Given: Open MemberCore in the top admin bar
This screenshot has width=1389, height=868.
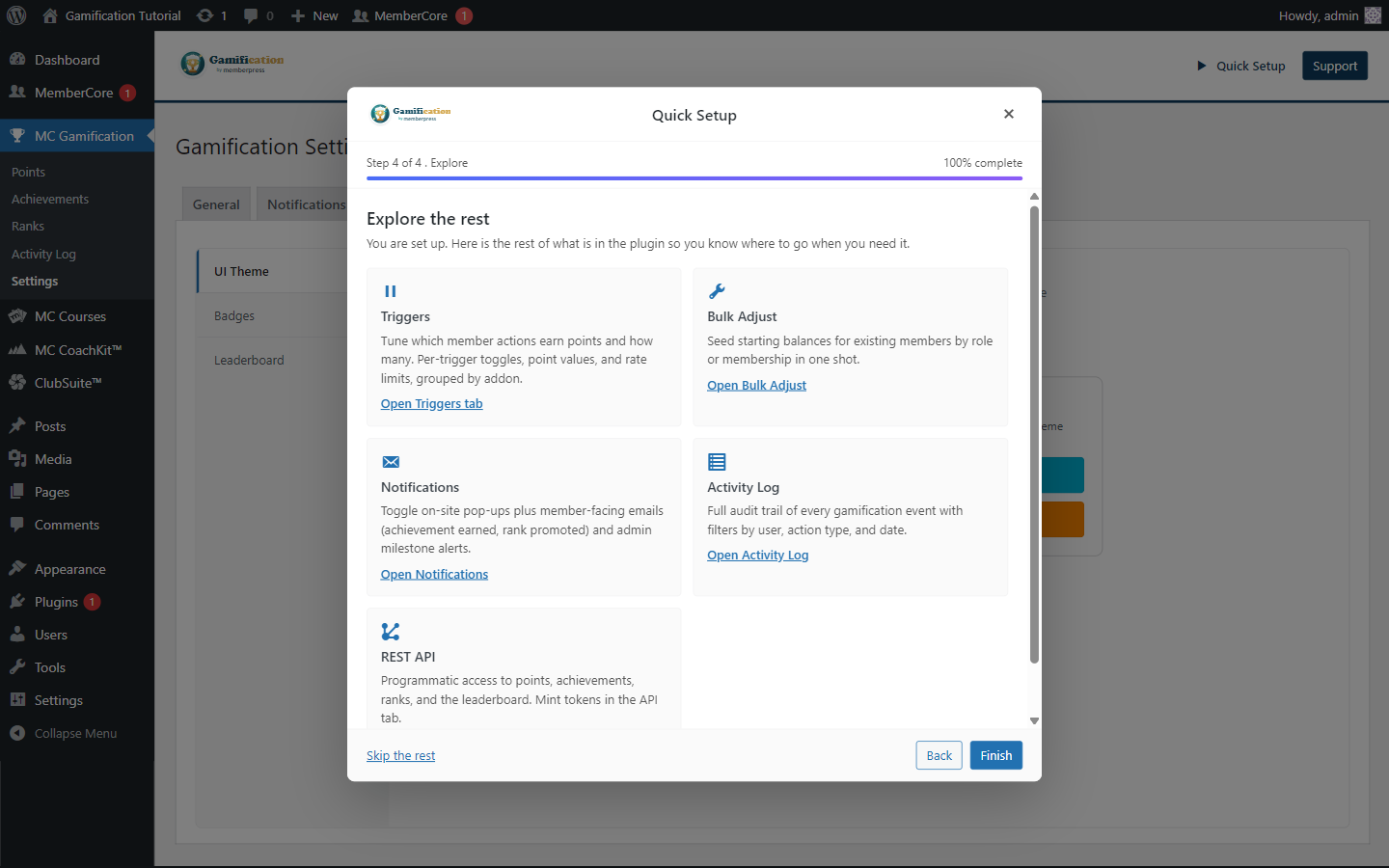Looking at the screenshot, I should click(x=412, y=15).
